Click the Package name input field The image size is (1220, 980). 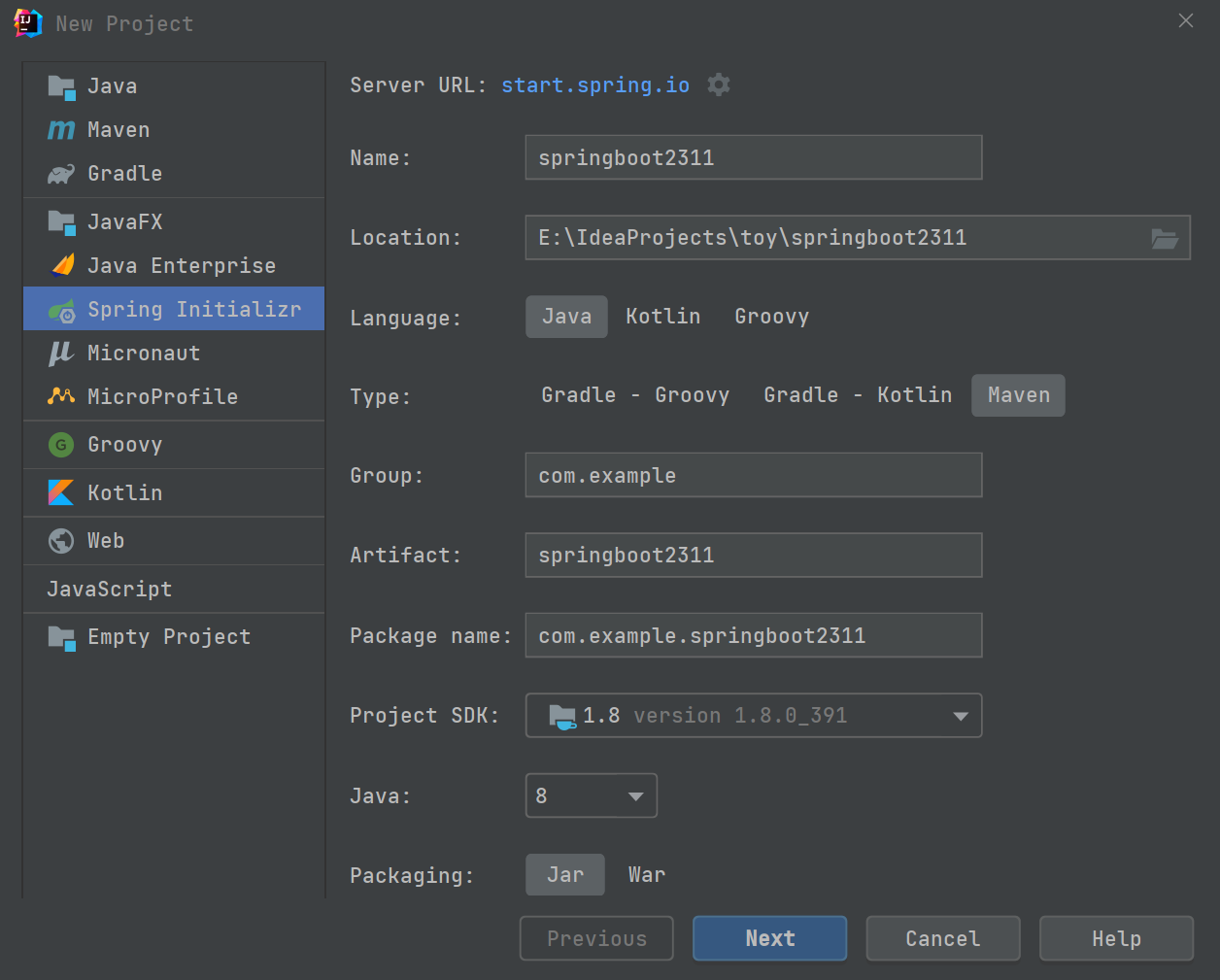tap(754, 635)
